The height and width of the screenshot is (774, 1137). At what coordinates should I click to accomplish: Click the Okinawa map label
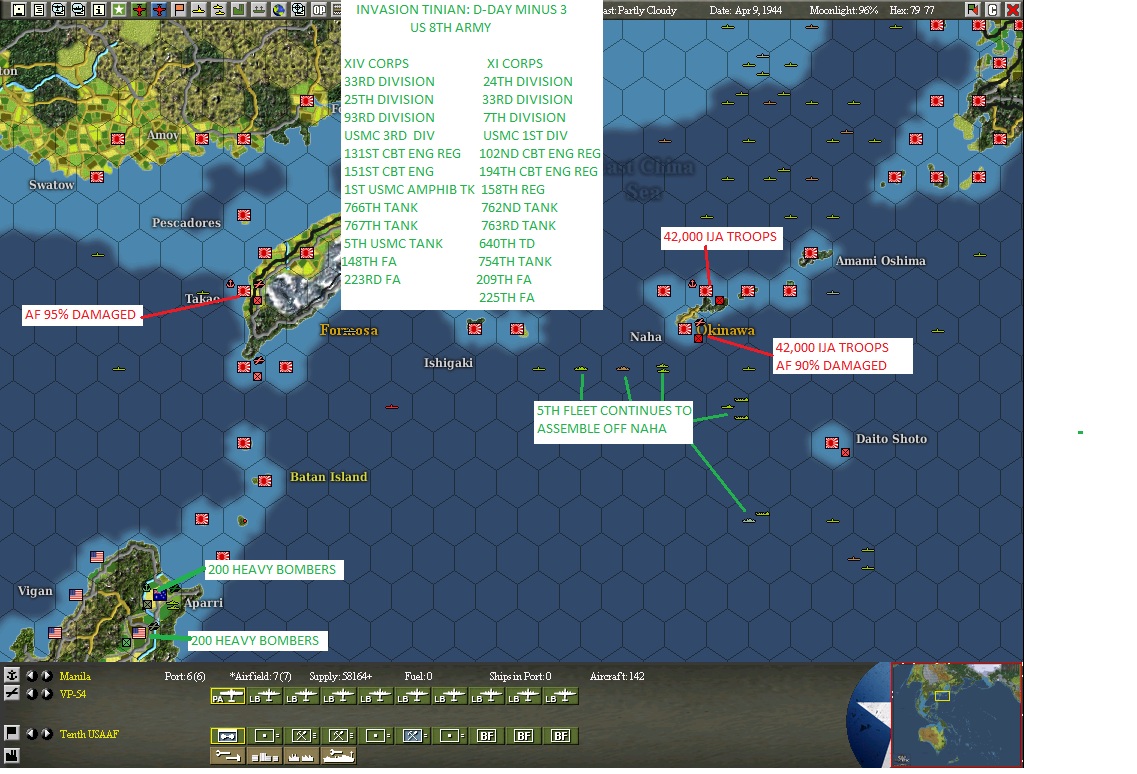tap(726, 330)
